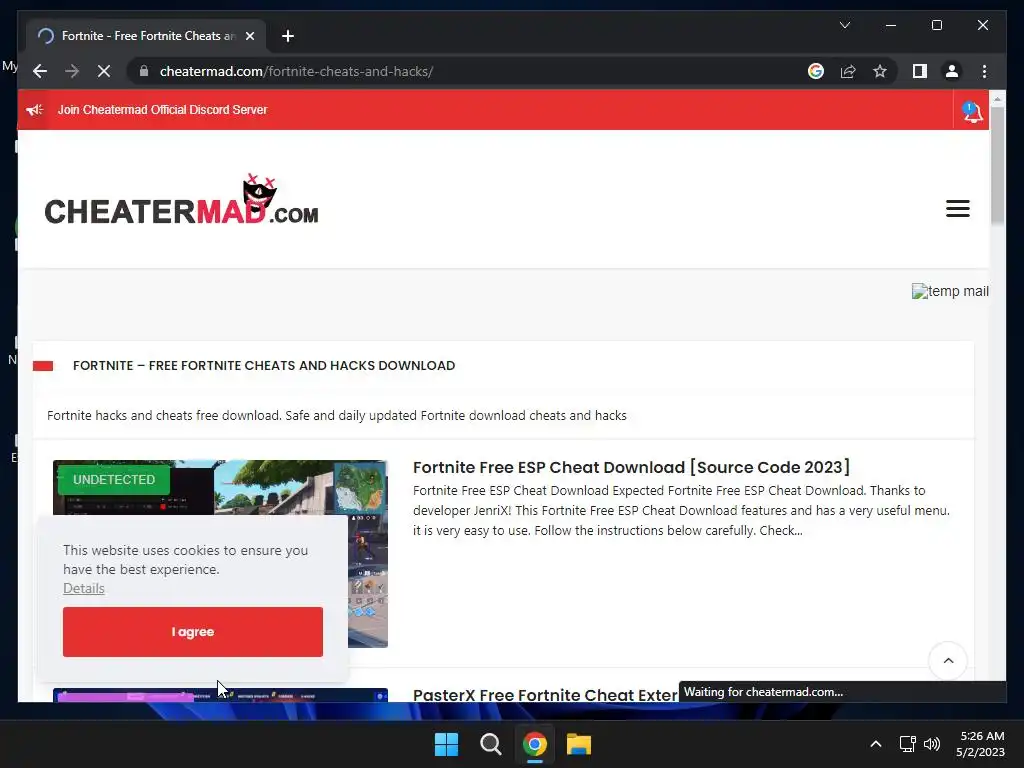Open Windows taskbar search

coord(490,744)
